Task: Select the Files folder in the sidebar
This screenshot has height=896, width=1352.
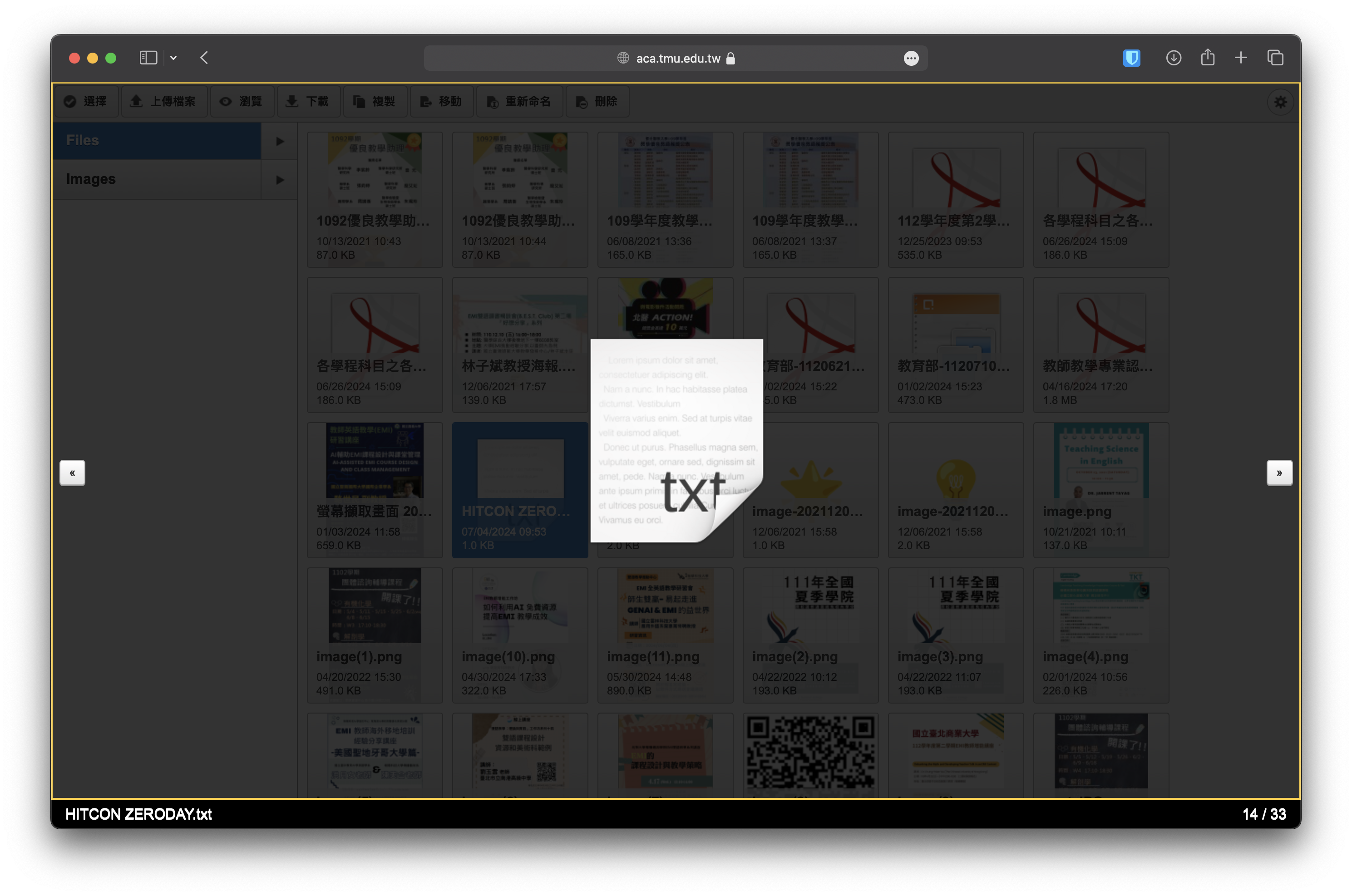Action: [157, 141]
